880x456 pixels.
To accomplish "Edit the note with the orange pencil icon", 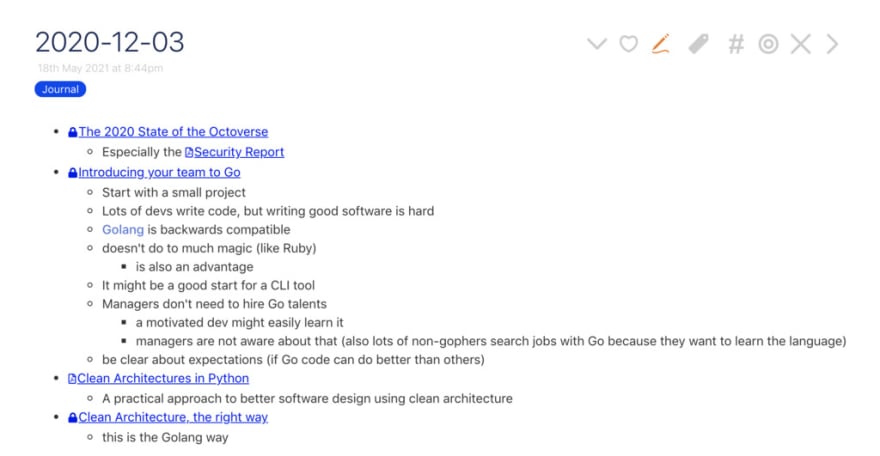I will coord(661,44).
